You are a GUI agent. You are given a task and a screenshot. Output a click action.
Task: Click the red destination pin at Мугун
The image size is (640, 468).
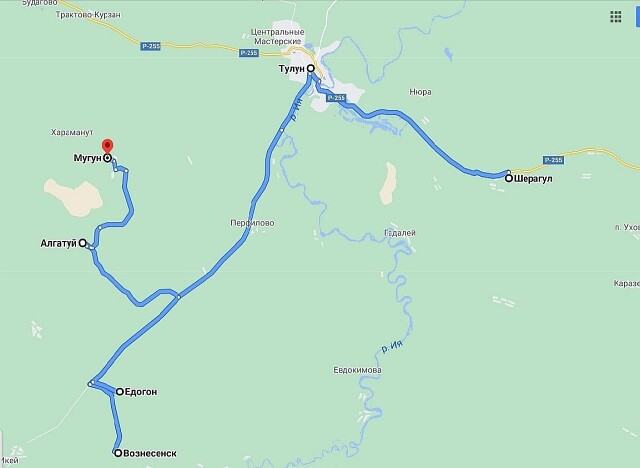tap(107, 146)
